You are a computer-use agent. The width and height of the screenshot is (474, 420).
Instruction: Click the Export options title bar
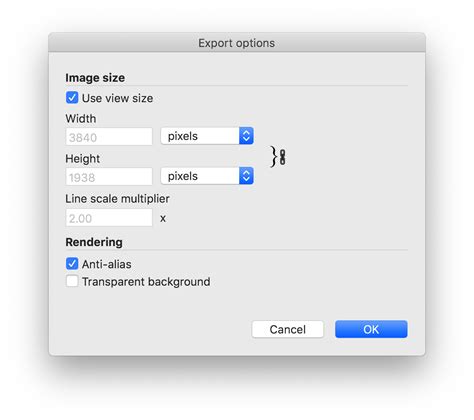[237, 43]
